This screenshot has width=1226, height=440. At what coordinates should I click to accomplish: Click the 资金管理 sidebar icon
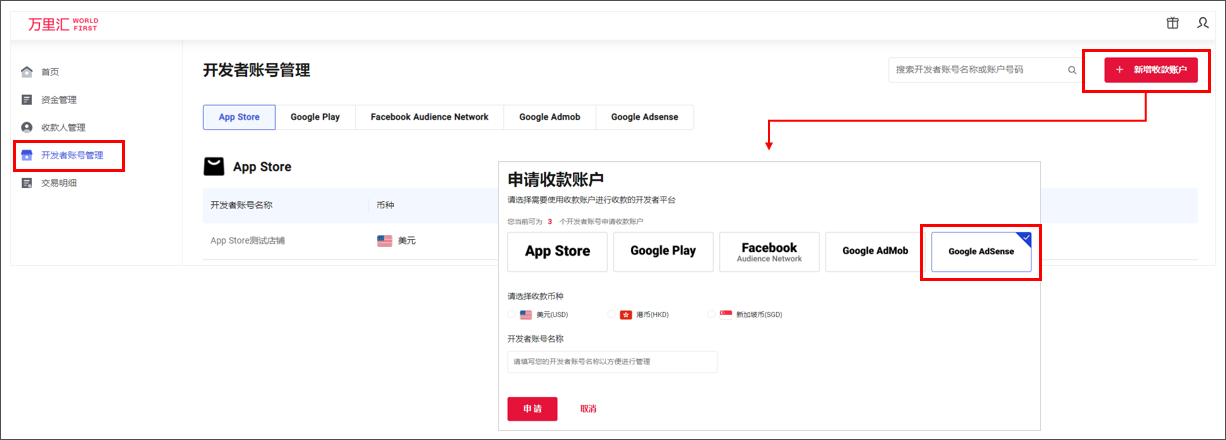click(x=27, y=100)
